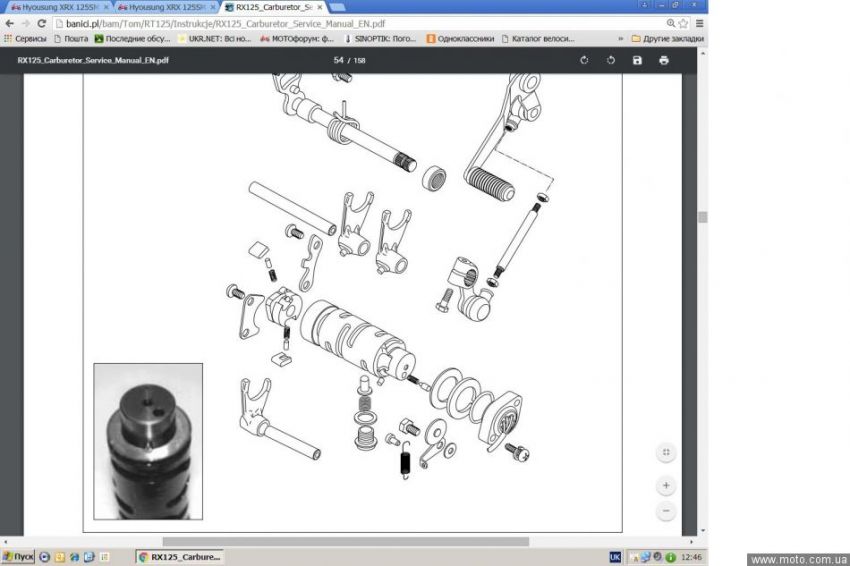Switch the UK keyboard language indicator

[x=615, y=557]
